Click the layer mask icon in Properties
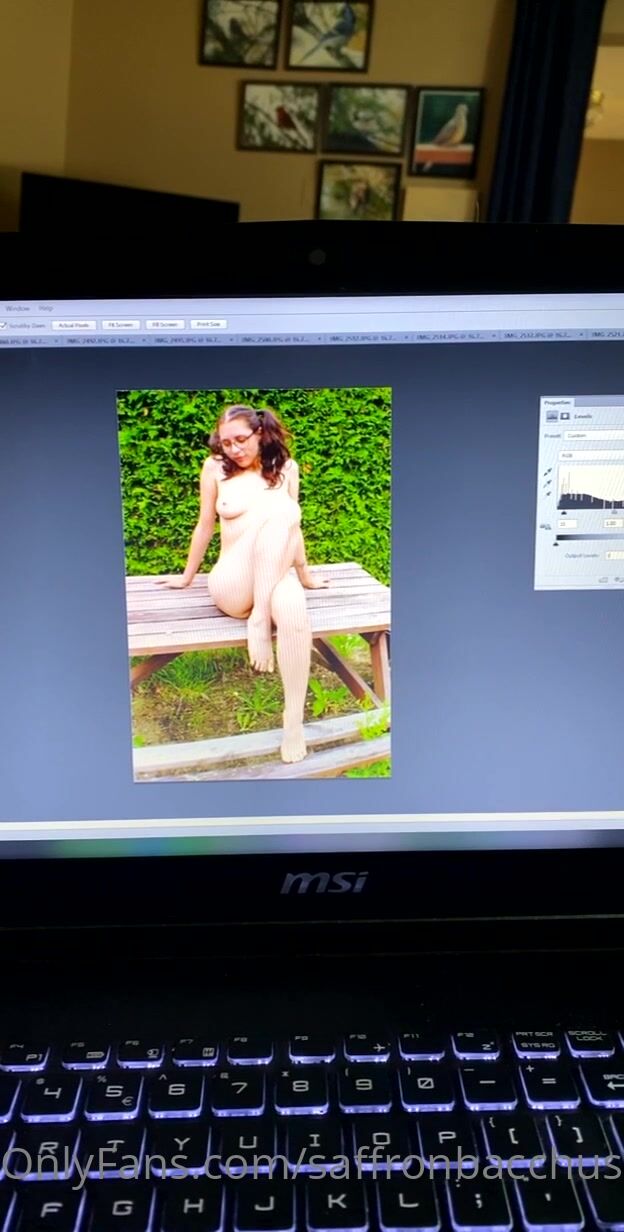 pyautogui.click(x=564, y=416)
